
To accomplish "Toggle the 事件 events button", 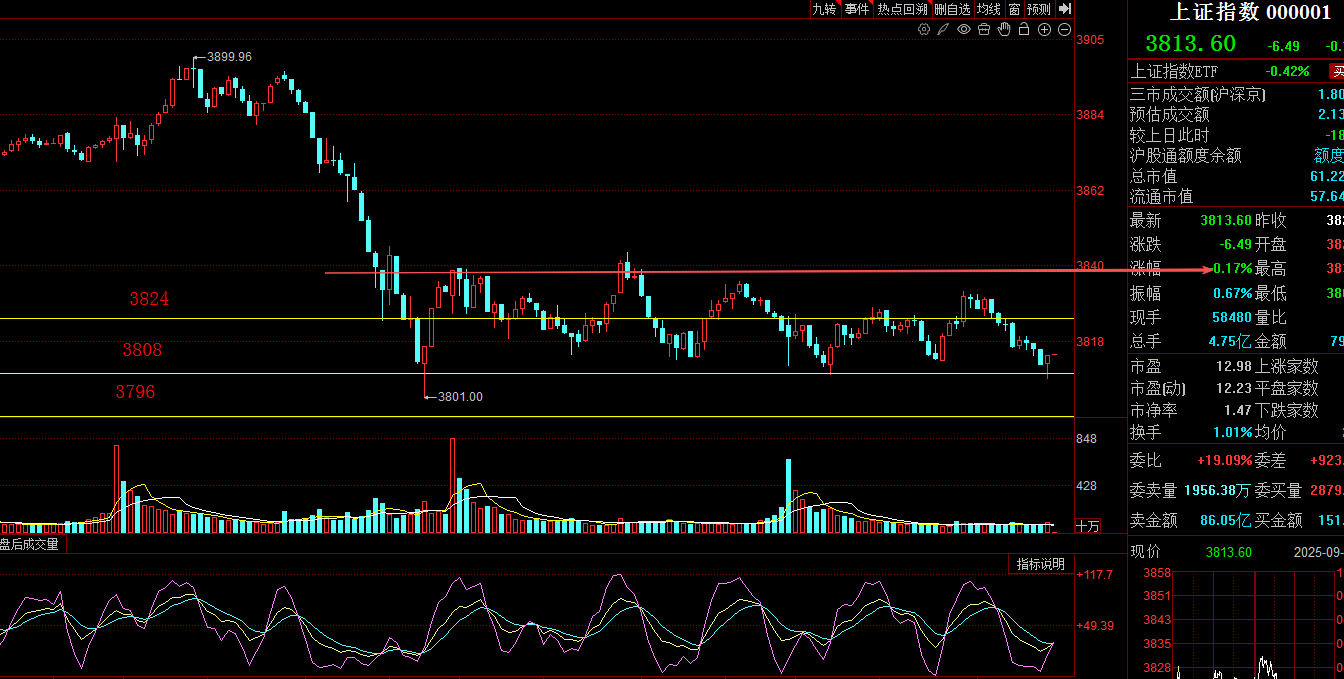I will 857,9.
